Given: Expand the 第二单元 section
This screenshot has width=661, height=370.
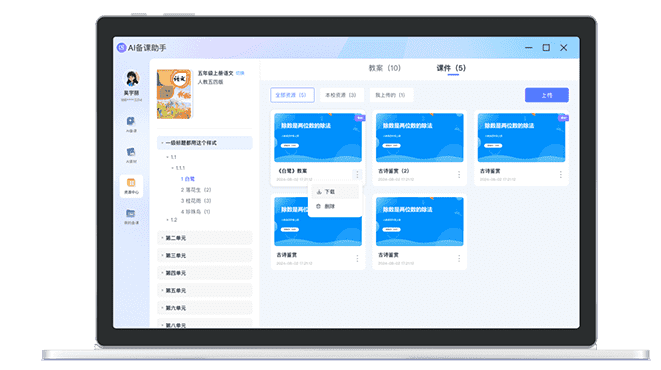Looking at the screenshot, I should coord(205,238).
